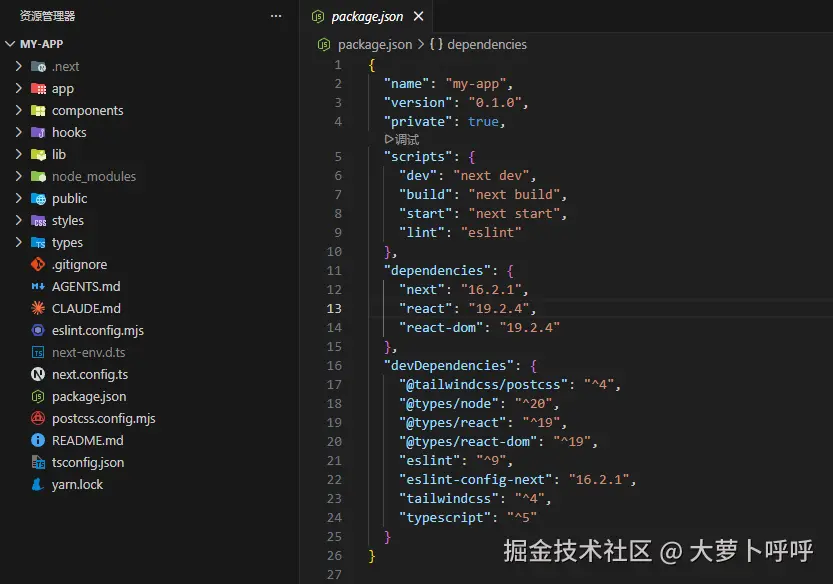Click the yarn icon beside yarn.lock
833x584 pixels.
pos(38,484)
